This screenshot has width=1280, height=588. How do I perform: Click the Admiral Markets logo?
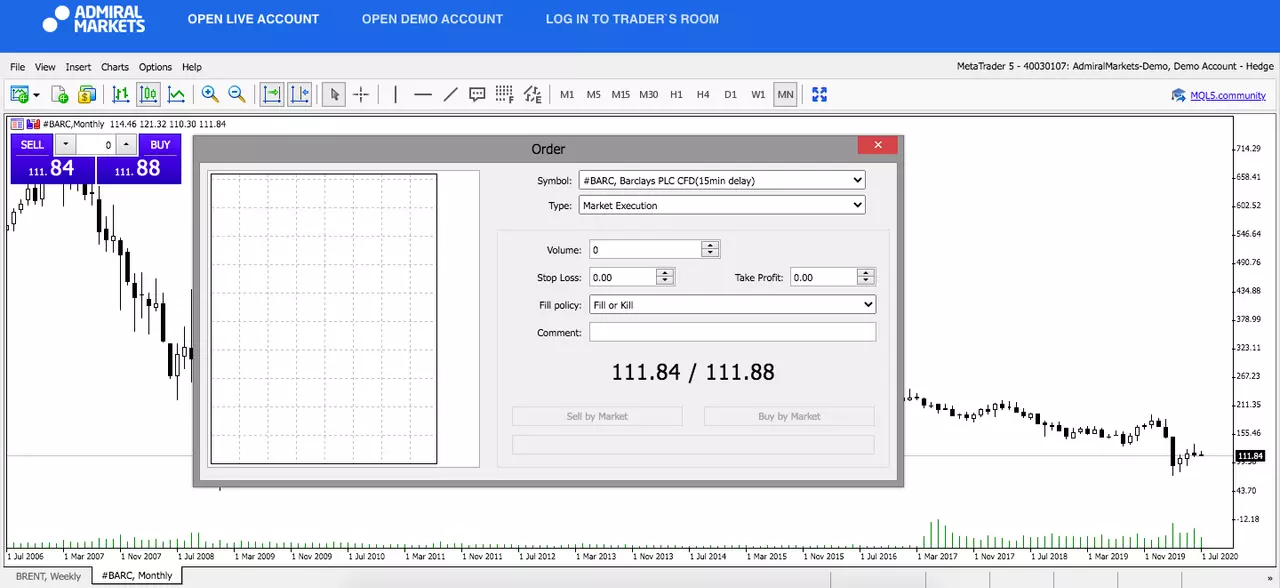95,19
